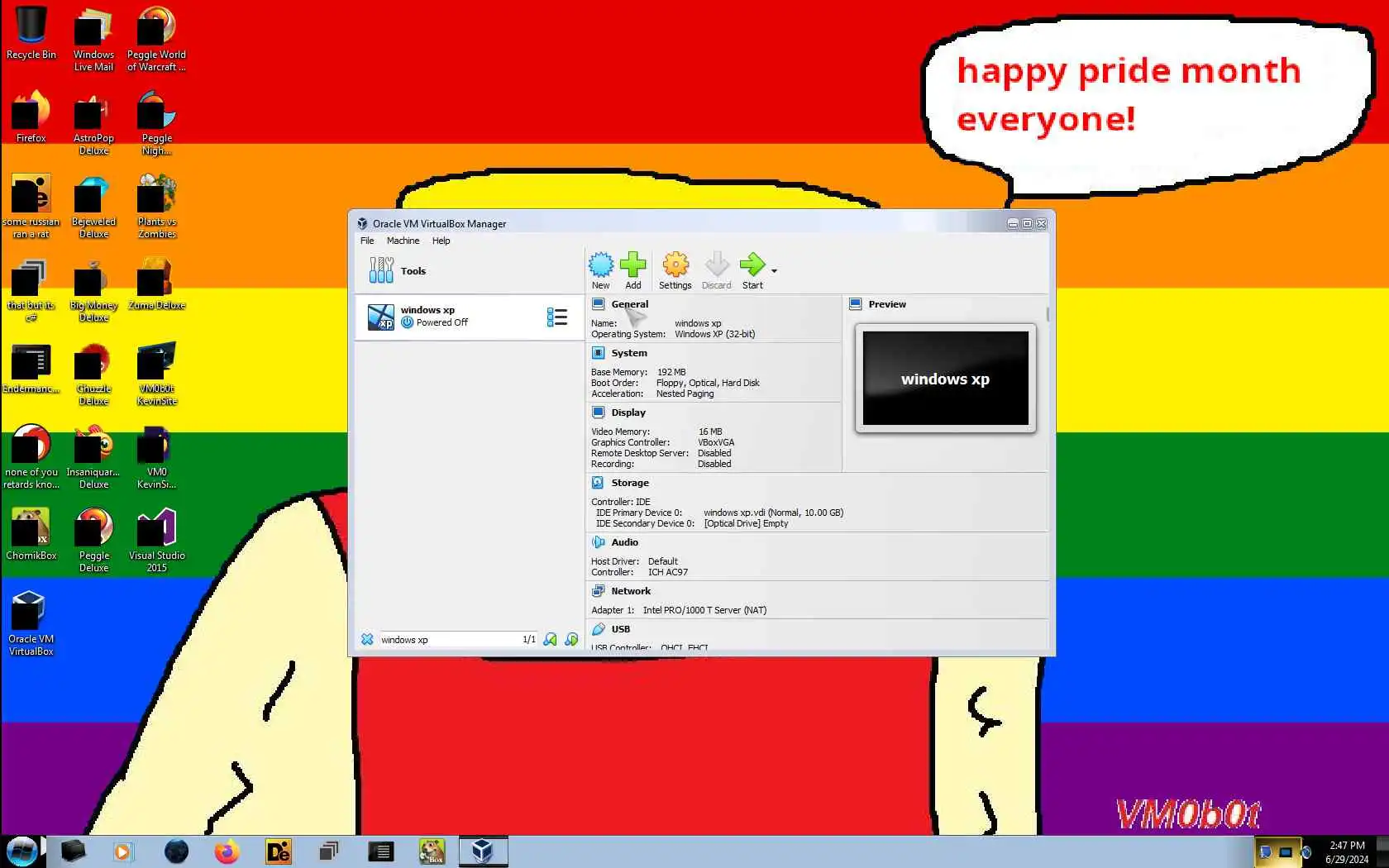Viewport: 1389px width, 868px height.
Task: Click the 'windows xp.vdi (Normal, 10.00 GB)' value
Action: tap(774, 513)
